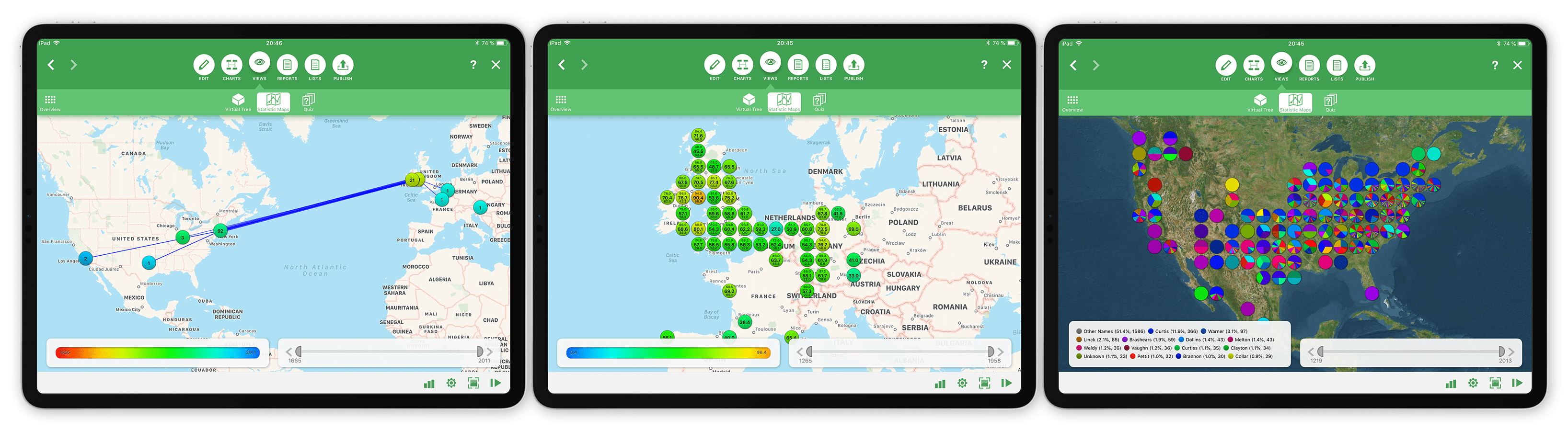This screenshot has height=431, width=1568.
Task: Tap the 38.4 marker near Bordeaux
Action: coord(744,322)
